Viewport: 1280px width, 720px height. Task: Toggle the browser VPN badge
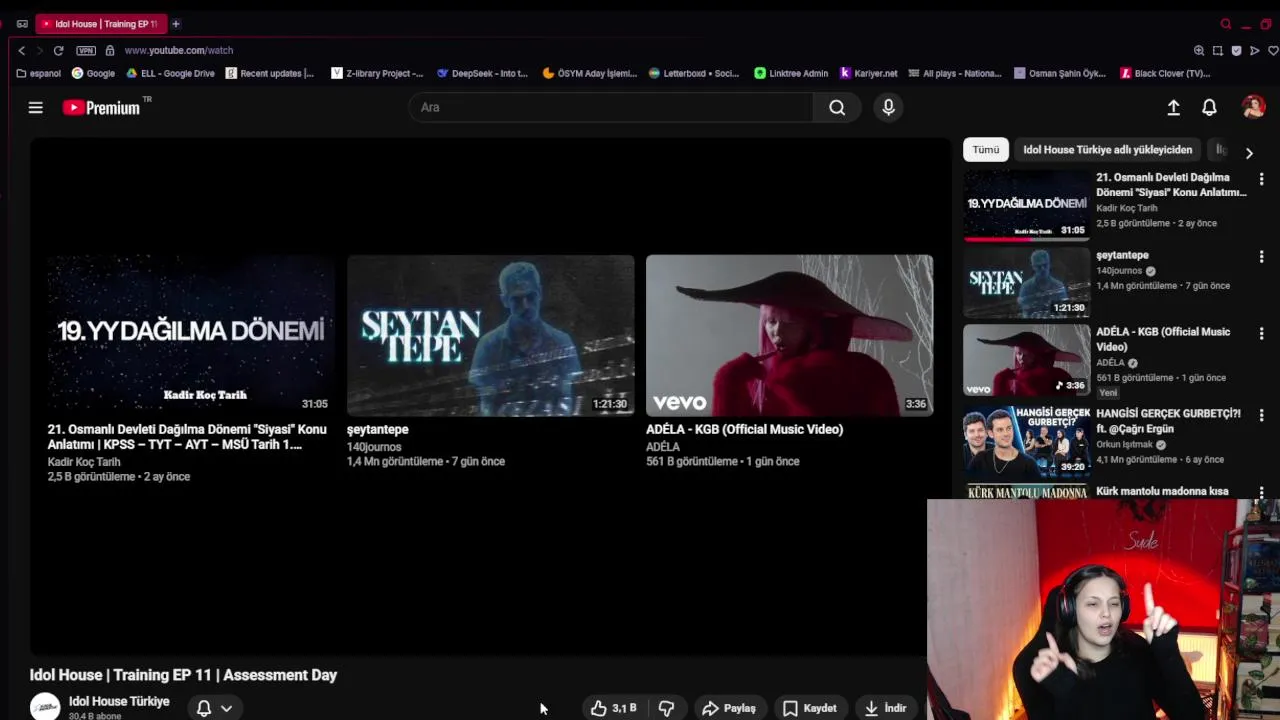click(x=86, y=50)
